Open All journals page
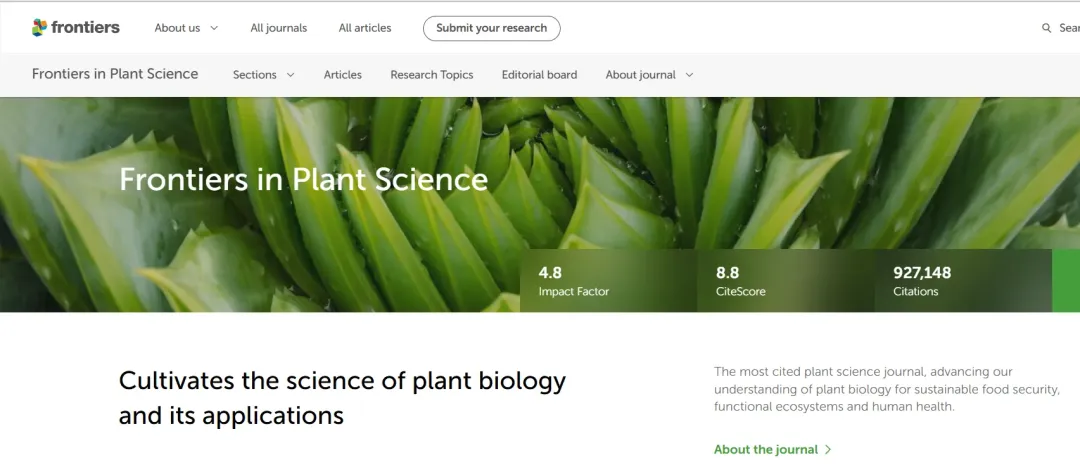The image size is (1080, 467). [x=279, y=28]
